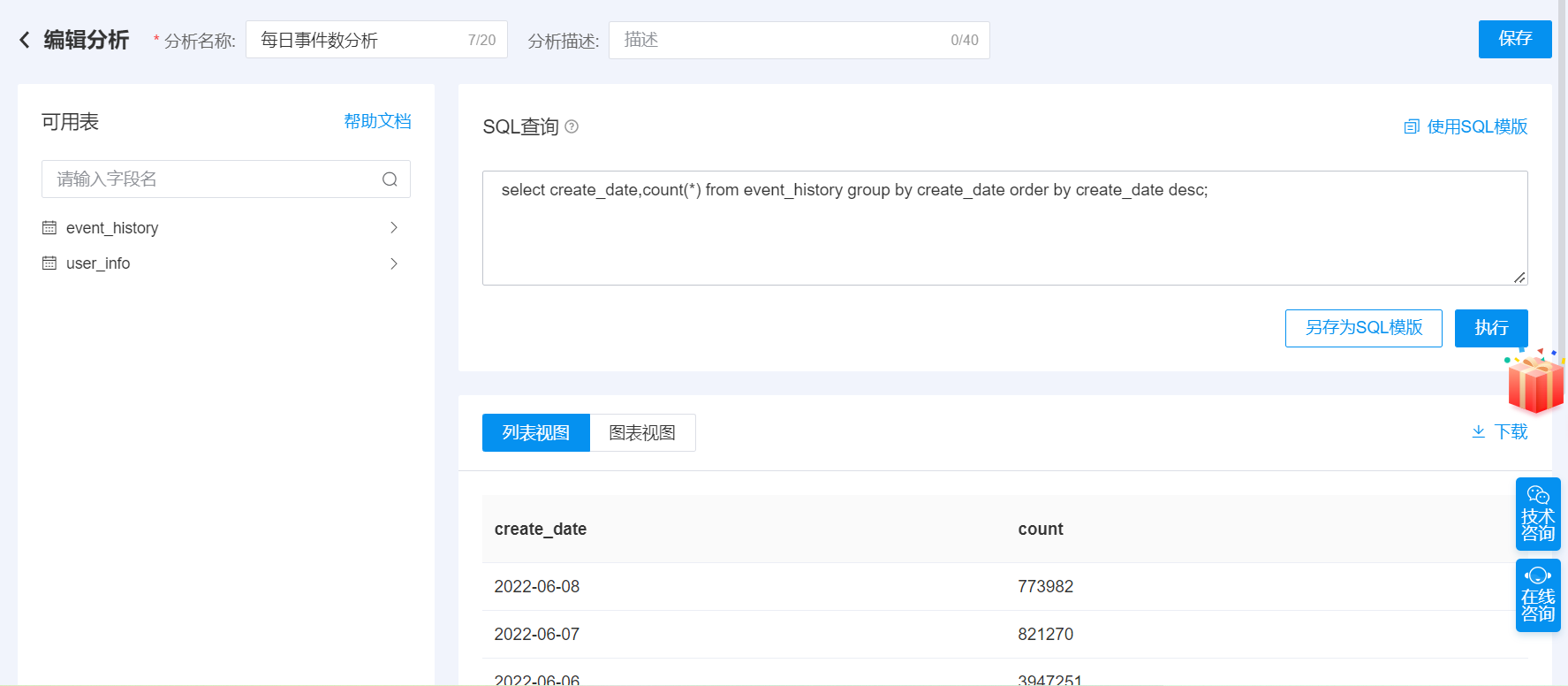Click inside the SQL query text area
Image resolution: width=1568 pixels, height=686 pixels.
(1005, 228)
